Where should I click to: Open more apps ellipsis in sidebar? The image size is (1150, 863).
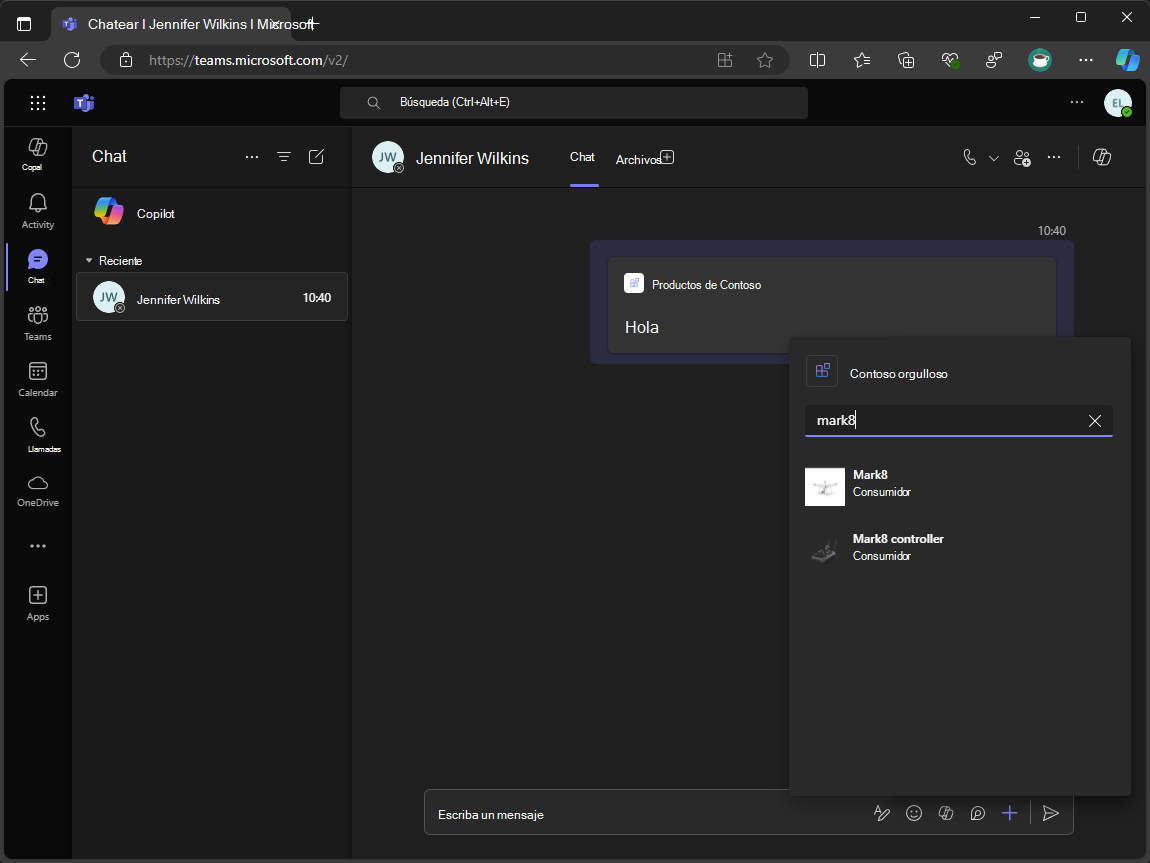point(37,546)
